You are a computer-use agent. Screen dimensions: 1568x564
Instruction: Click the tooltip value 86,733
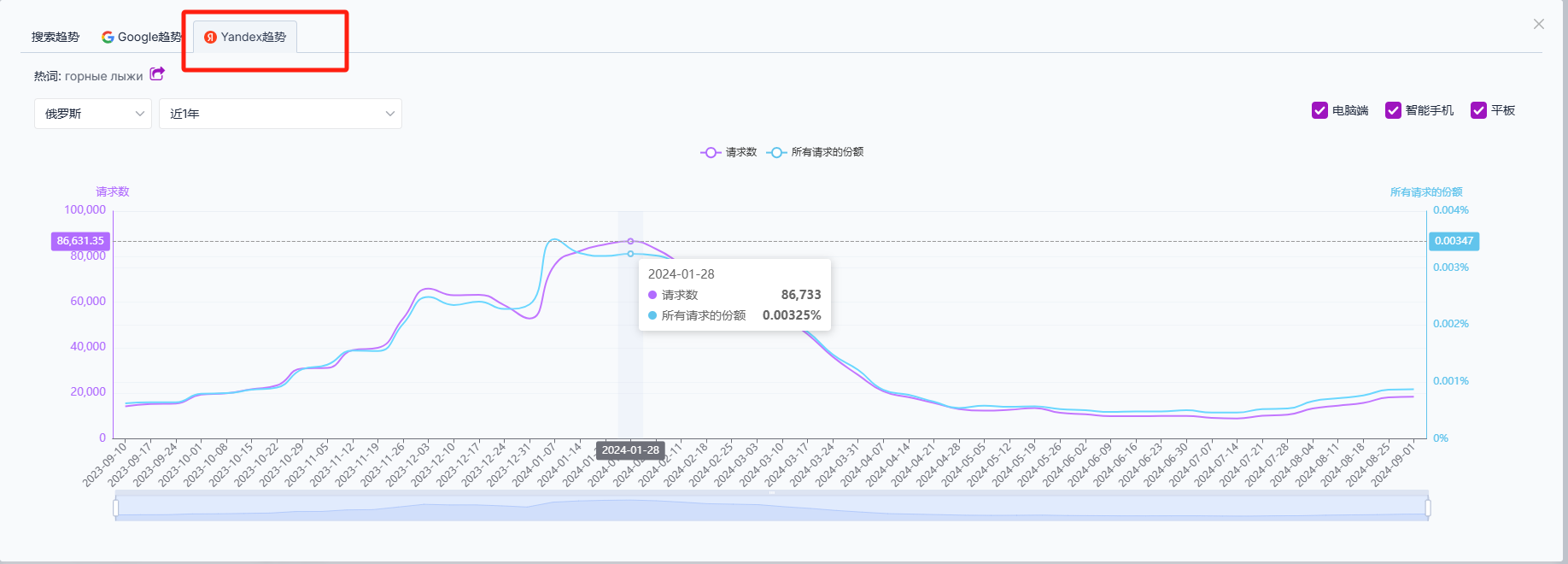coord(801,295)
